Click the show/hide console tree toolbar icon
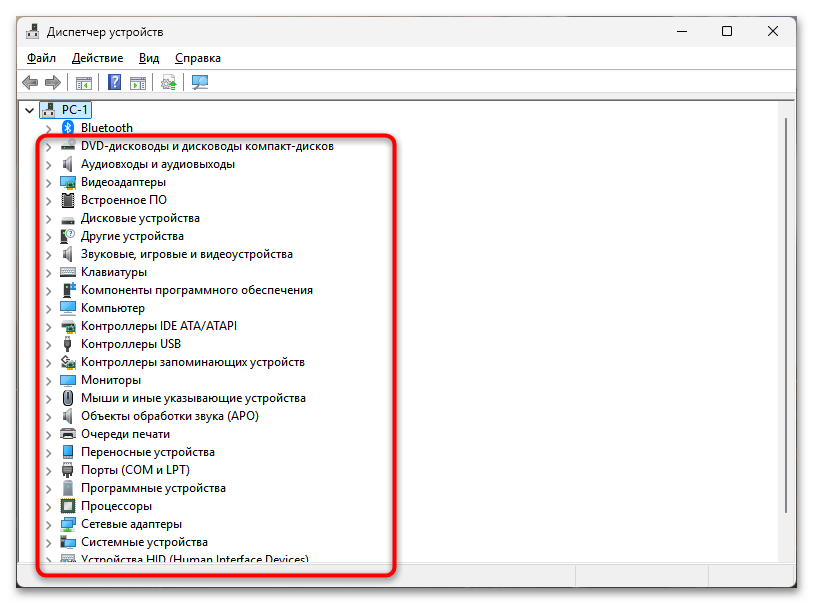The image size is (813, 604). (83, 82)
